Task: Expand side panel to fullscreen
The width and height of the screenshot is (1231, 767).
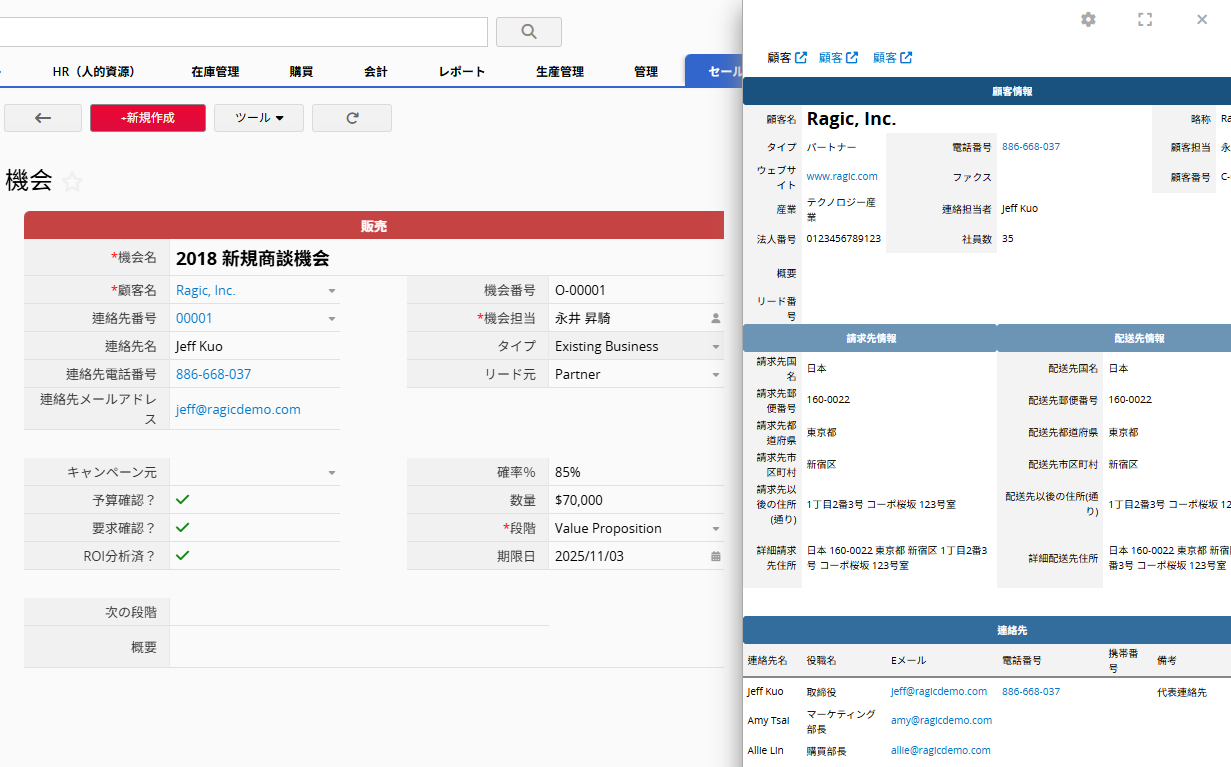Action: 1145,20
